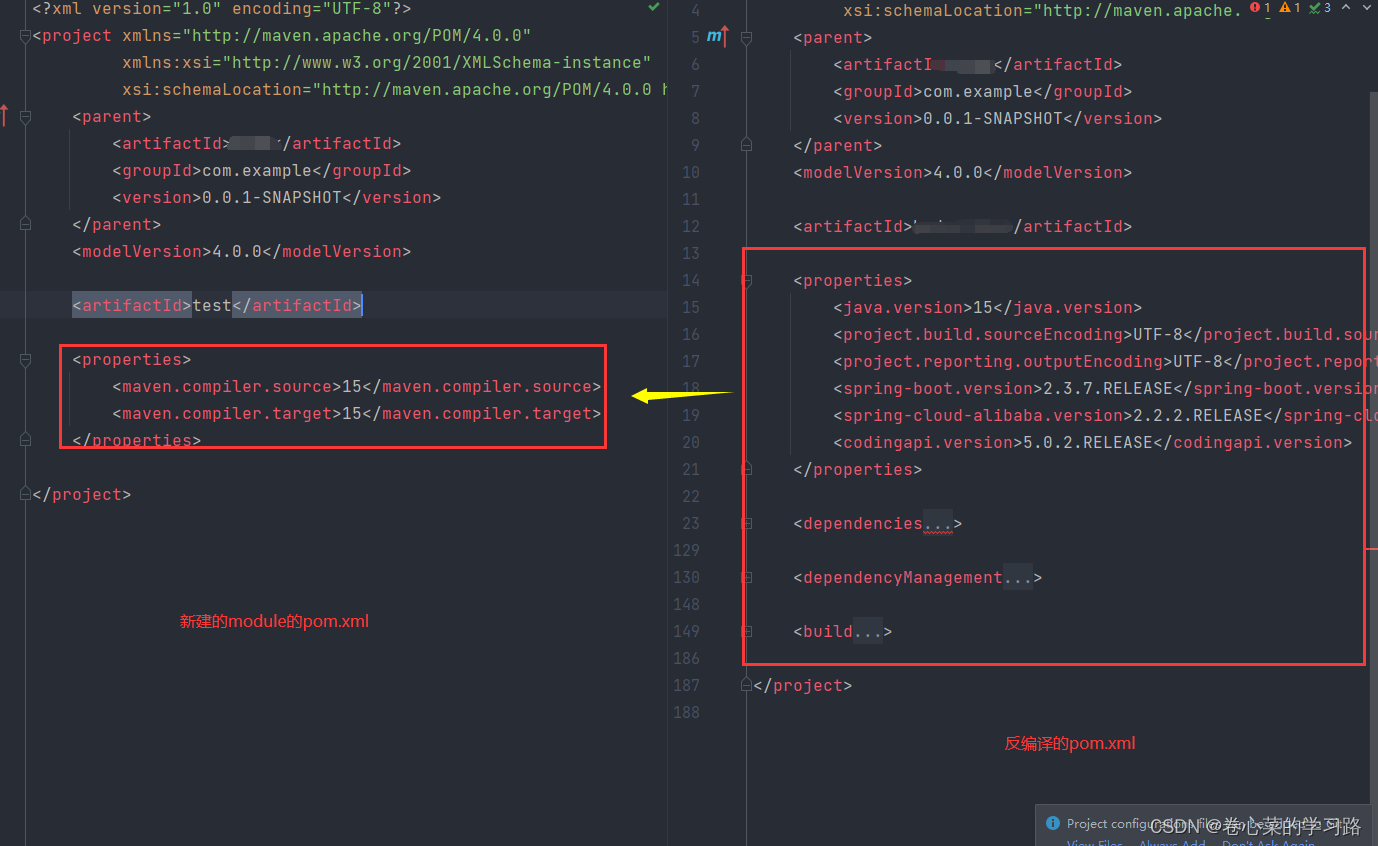
Task: Go to previous highlighted error arrow
Action: 1346,8
